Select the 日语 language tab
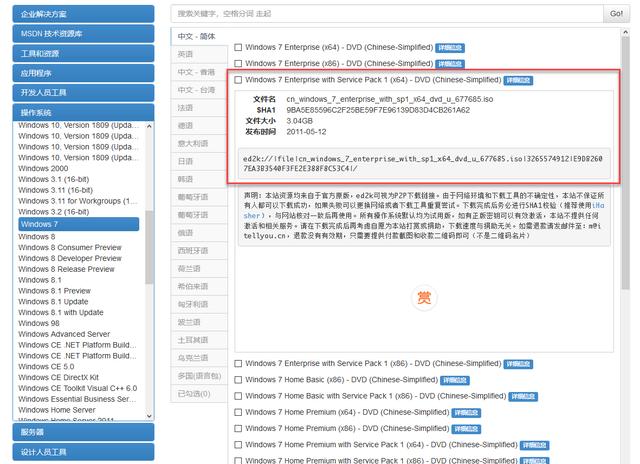This screenshot has width=640, height=464. (199, 161)
